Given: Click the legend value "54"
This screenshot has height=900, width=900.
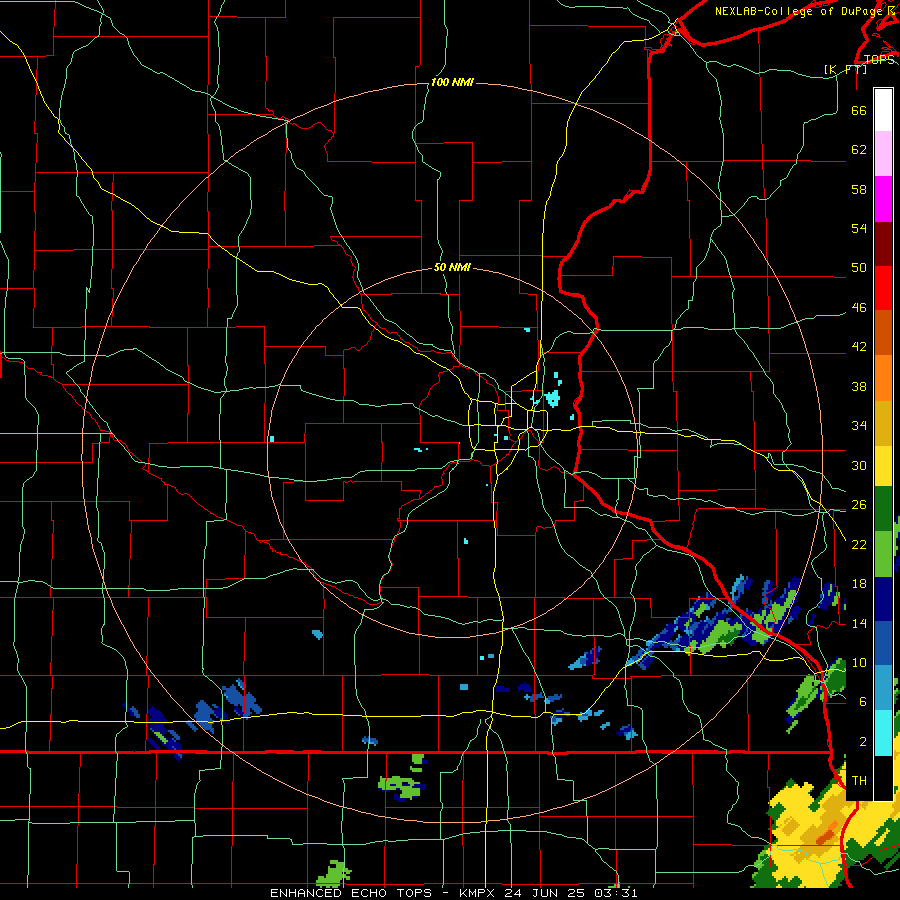Looking at the screenshot, I should [859, 228].
